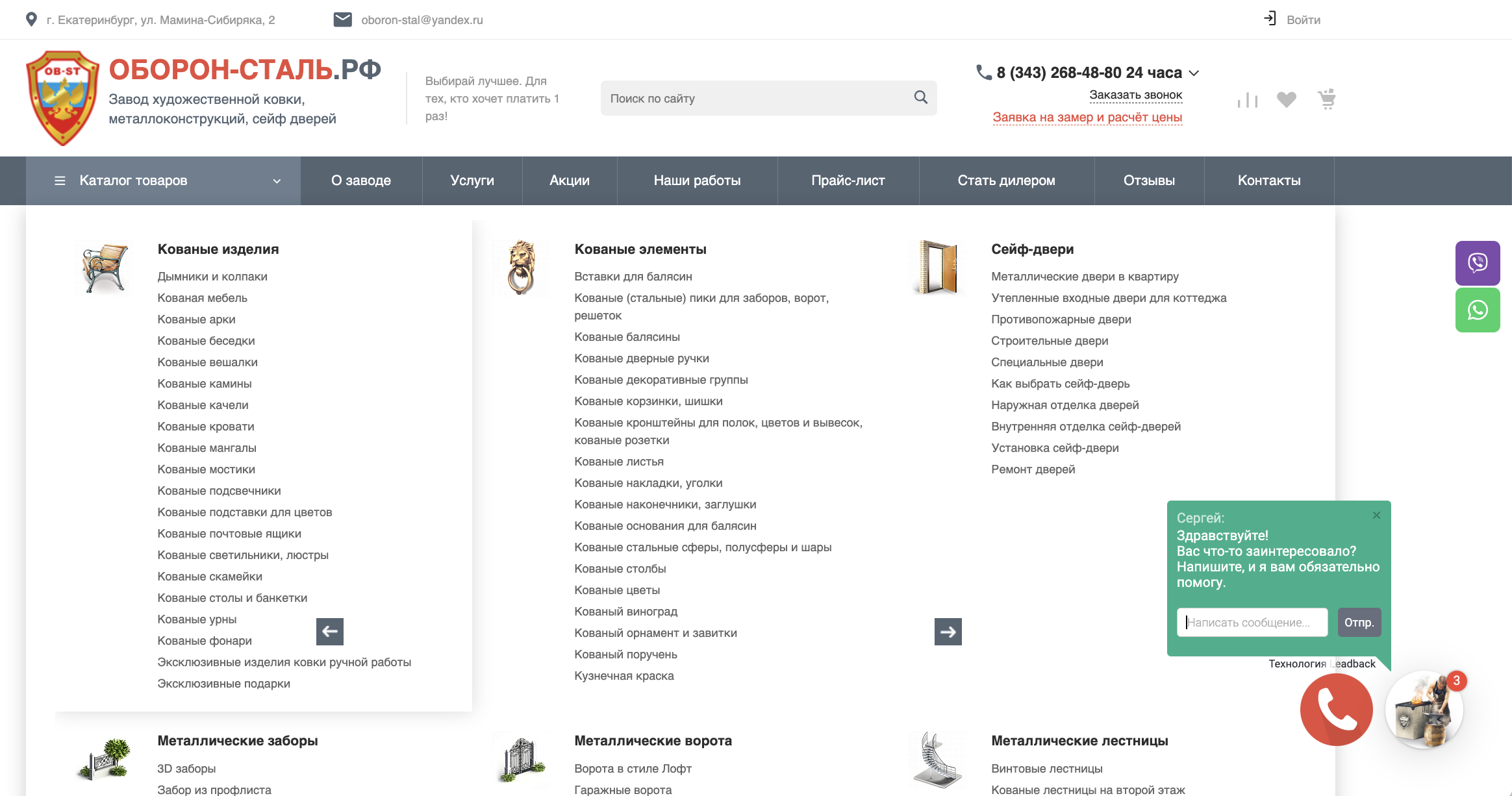Open Кованые изделия category heading
The height and width of the screenshot is (796, 1512).
click(218, 249)
